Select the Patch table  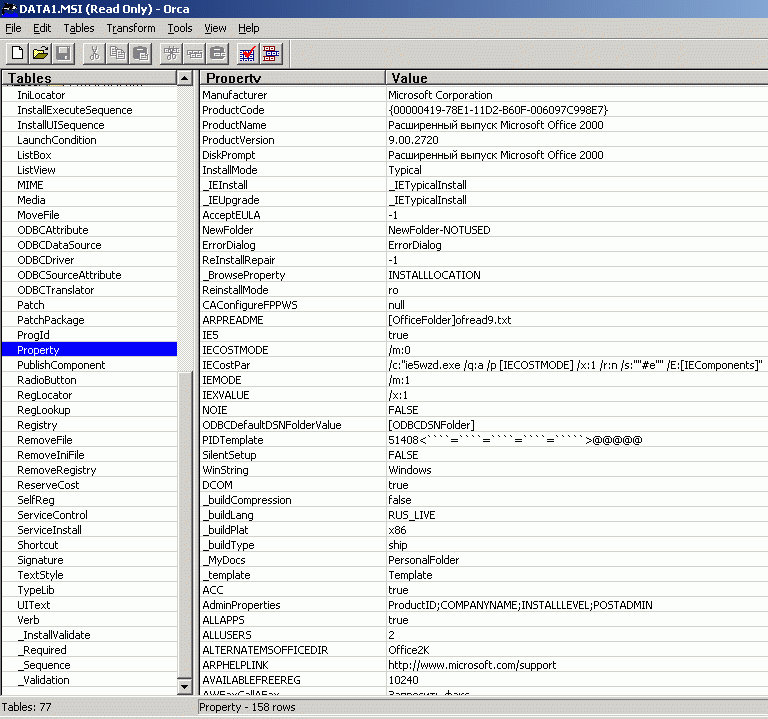pos(31,305)
